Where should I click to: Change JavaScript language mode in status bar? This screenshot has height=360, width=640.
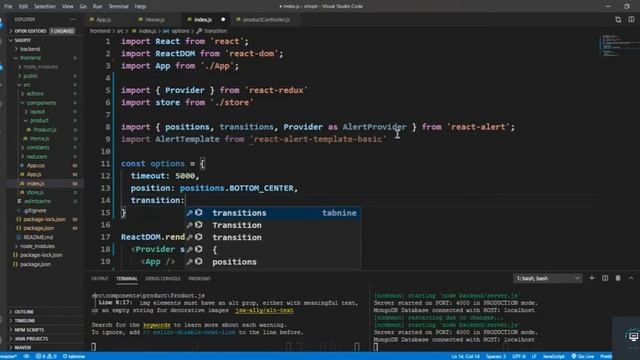pyautogui.click(x=553, y=356)
